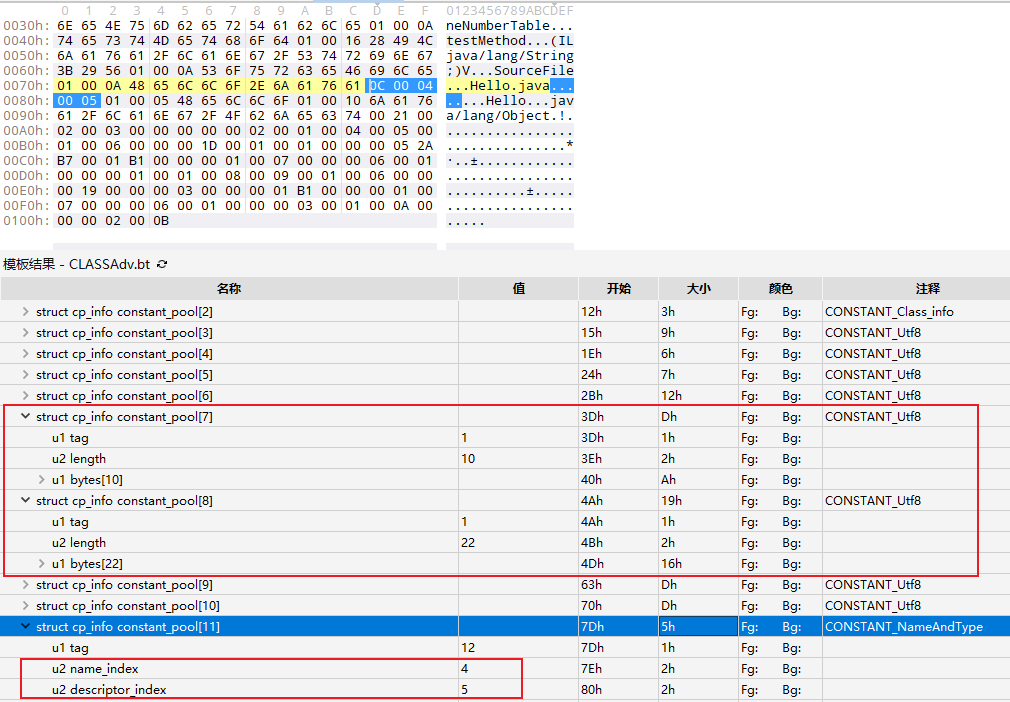The height and width of the screenshot is (702, 1010).
Task: Click the CONSTANT_Class_info comment cell
Action: point(889,311)
